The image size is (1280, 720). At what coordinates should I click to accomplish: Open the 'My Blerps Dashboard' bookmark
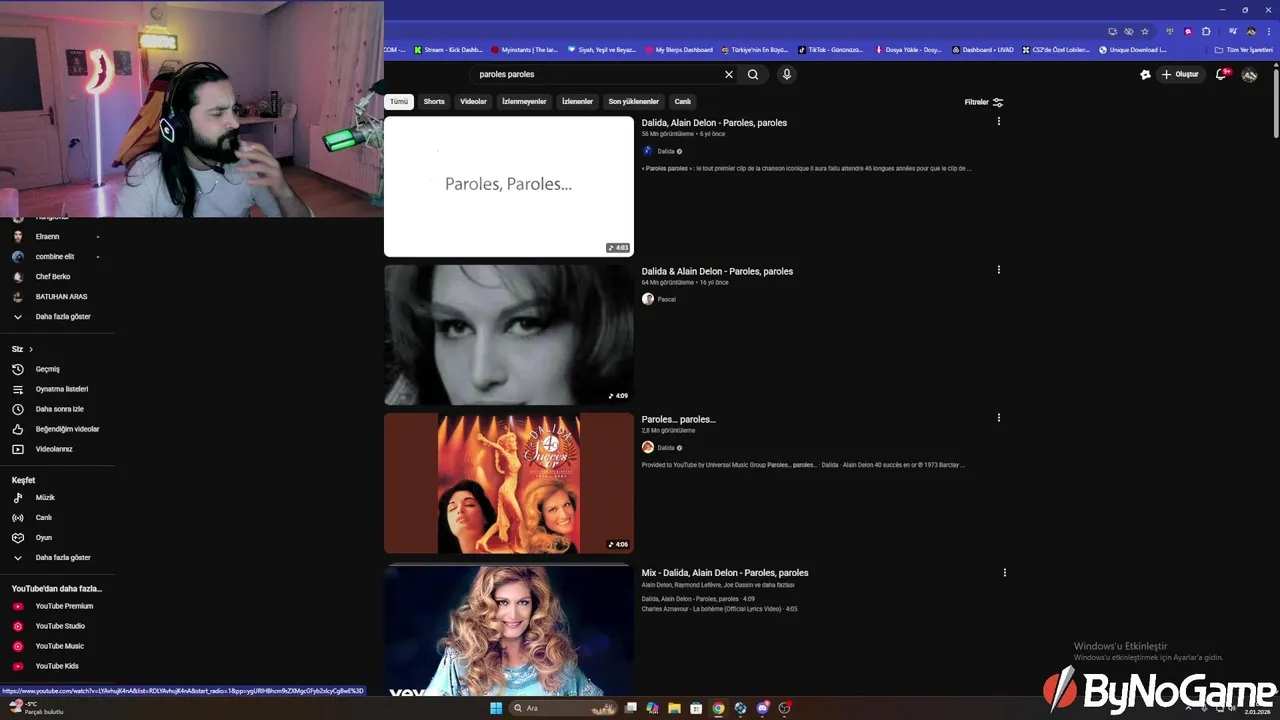[679, 50]
